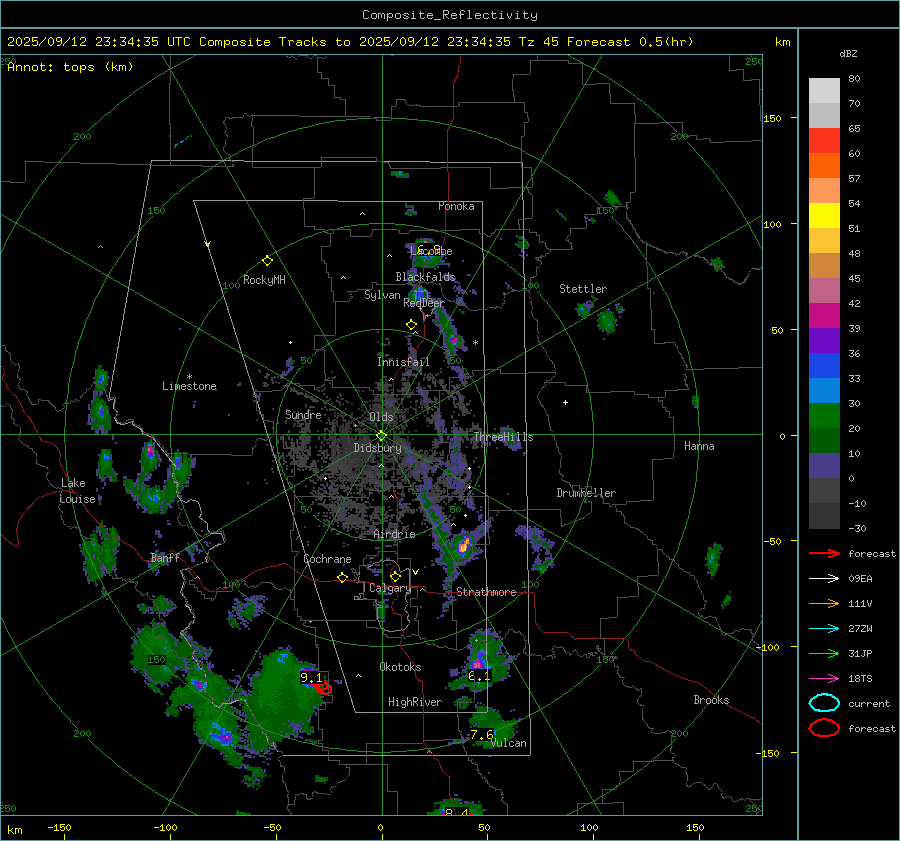Click the -100 mark on bottom km axis
The width and height of the screenshot is (900, 841).
165,827
